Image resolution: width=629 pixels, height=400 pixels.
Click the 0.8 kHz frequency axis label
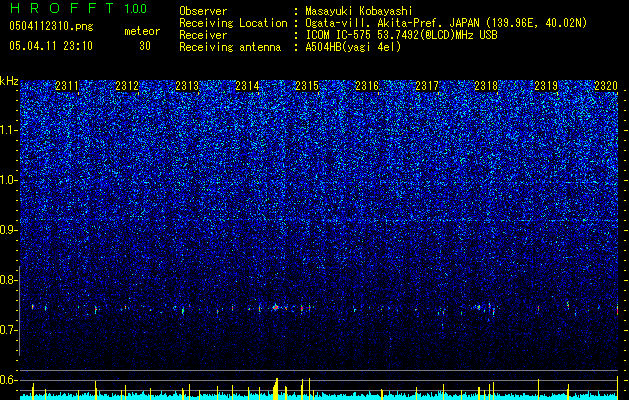[x=7, y=280]
